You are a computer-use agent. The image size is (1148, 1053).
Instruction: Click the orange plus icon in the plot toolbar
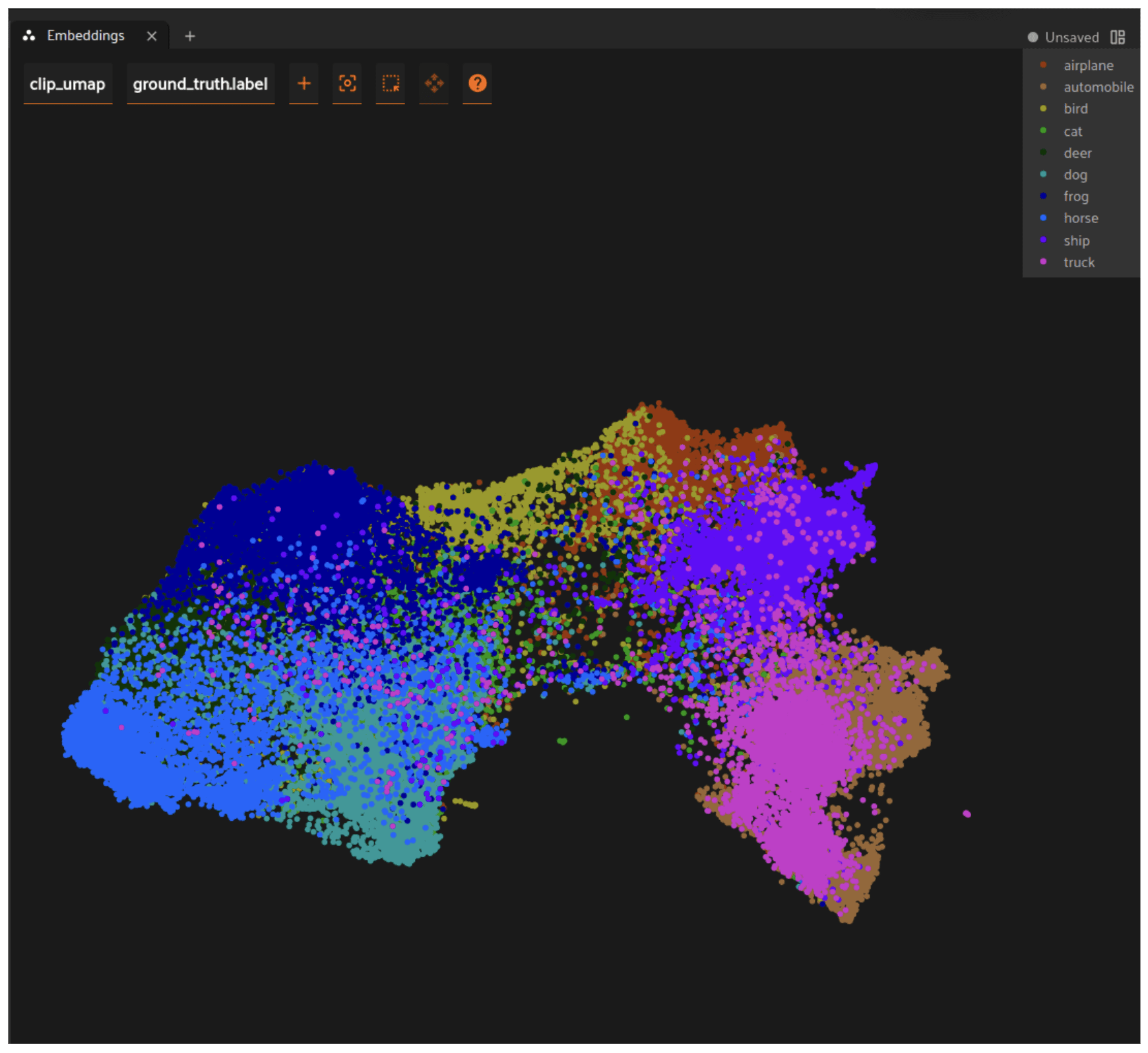[304, 83]
